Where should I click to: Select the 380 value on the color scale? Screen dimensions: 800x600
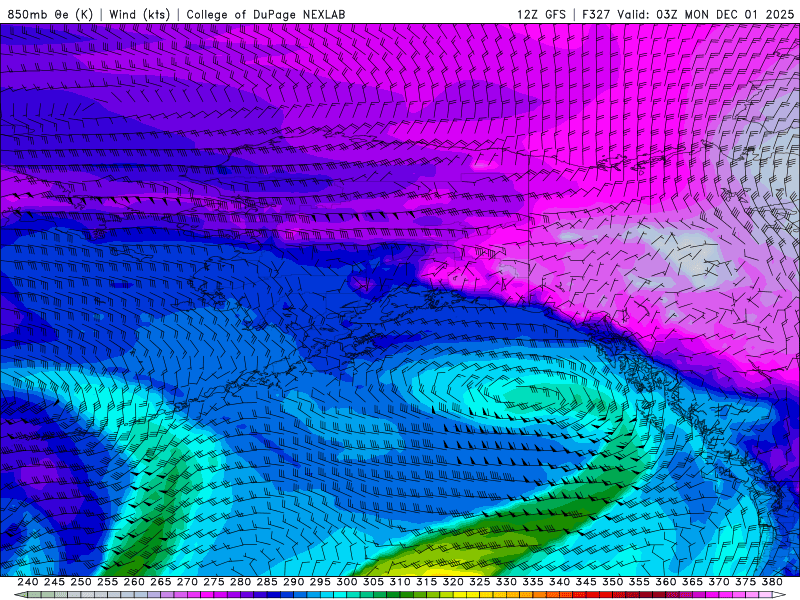772,582
